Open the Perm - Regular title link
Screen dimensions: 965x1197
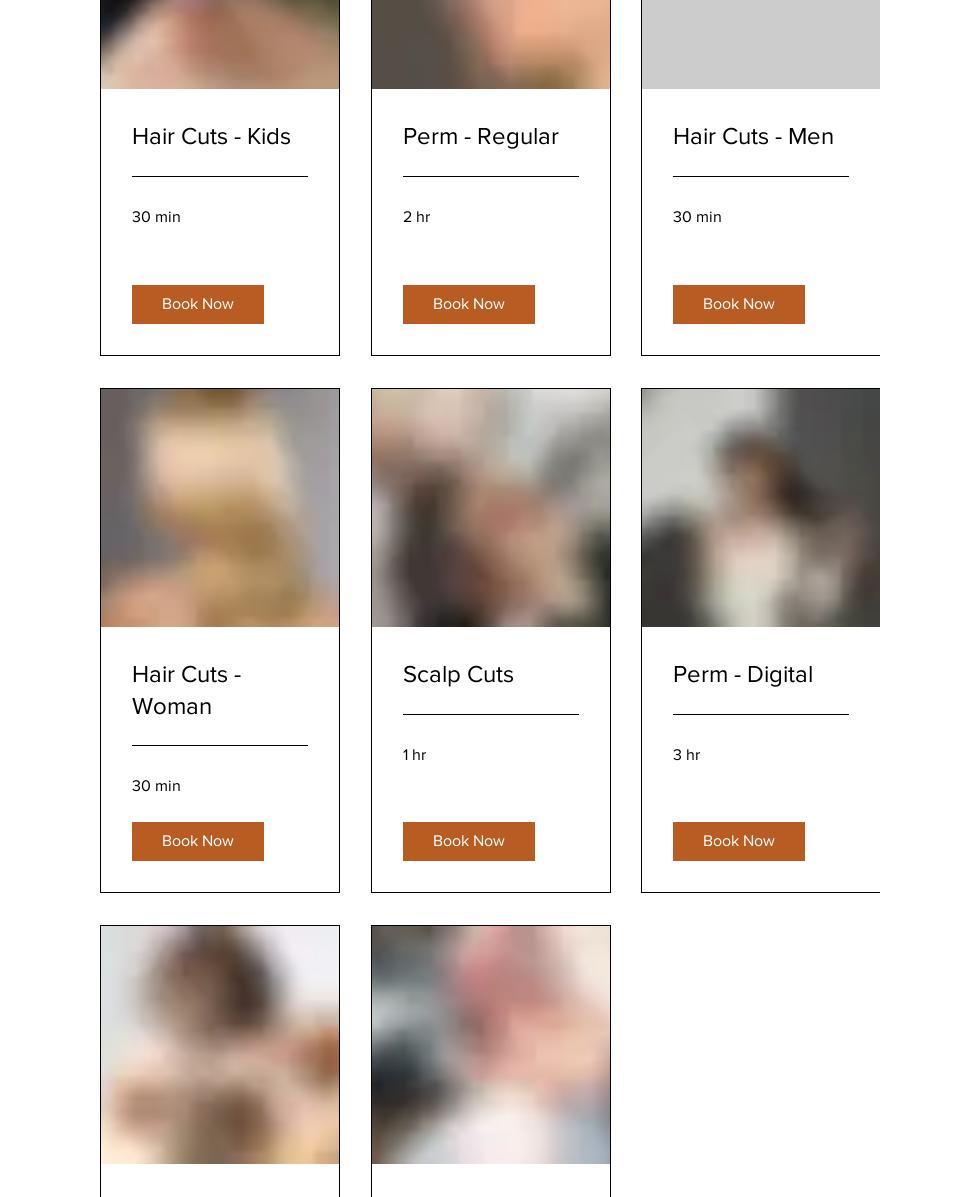click(481, 137)
